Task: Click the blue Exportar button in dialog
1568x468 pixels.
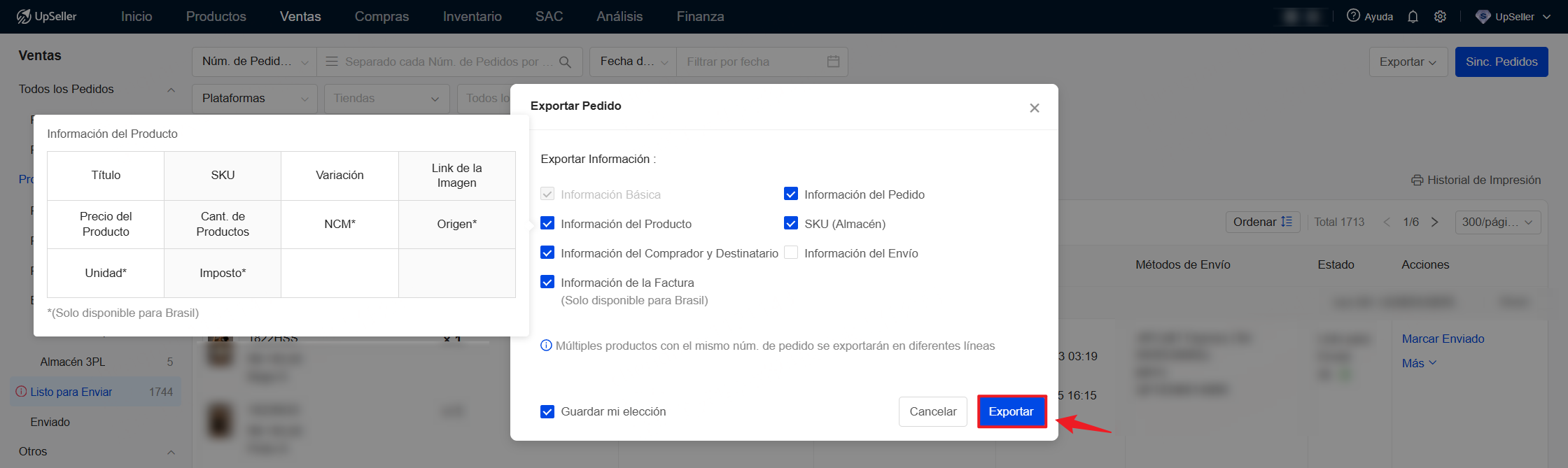Action: tap(1011, 411)
